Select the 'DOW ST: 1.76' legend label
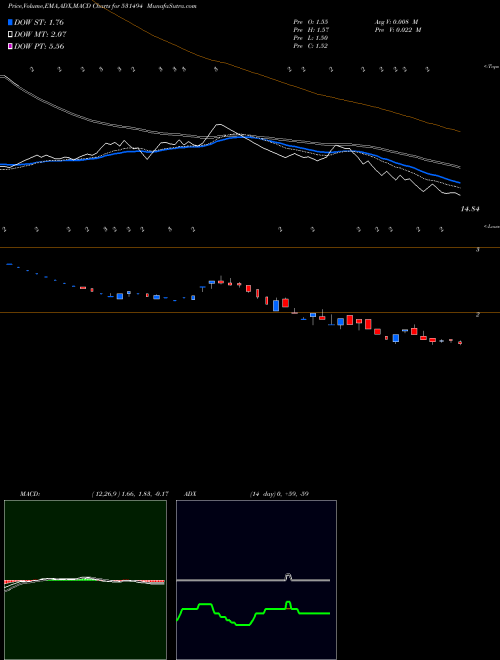Image resolution: width=500 pixels, height=660 pixels. [39, 22]
